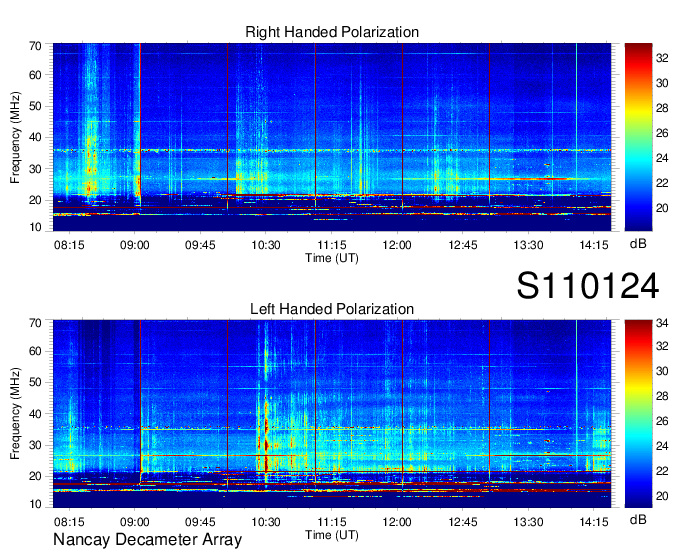
Task: Click the '70' frequency tick of Right Handed plot
Action: click(35, 46)
